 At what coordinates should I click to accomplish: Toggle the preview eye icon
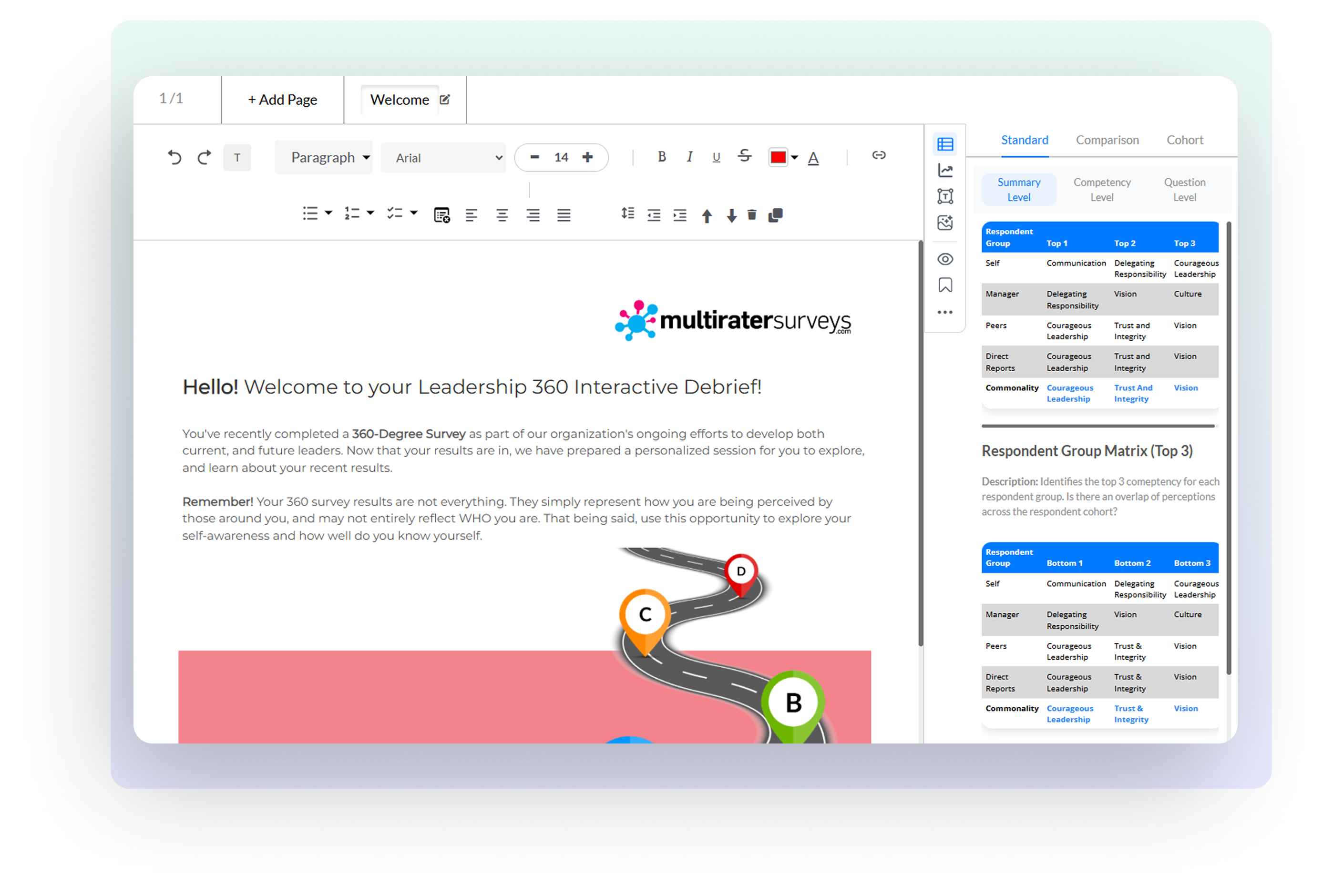click(945, 259)
